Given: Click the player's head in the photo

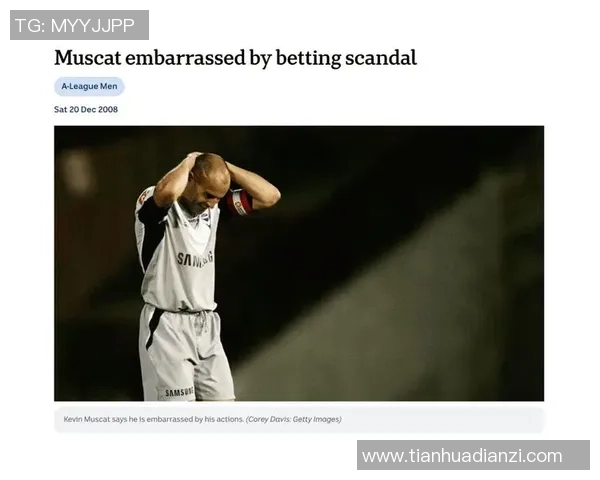Looking at the screenshot, I should coord(209,176).
